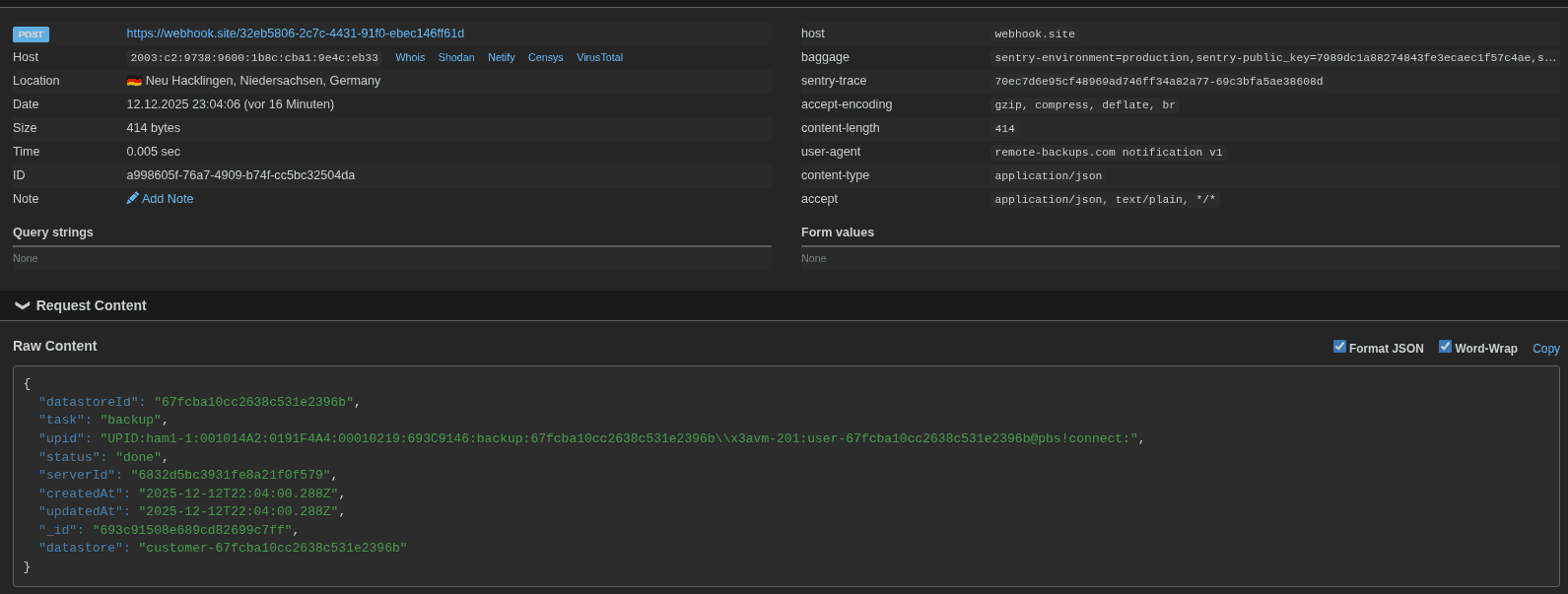Click the request ID value a998605f

(240, 175)
